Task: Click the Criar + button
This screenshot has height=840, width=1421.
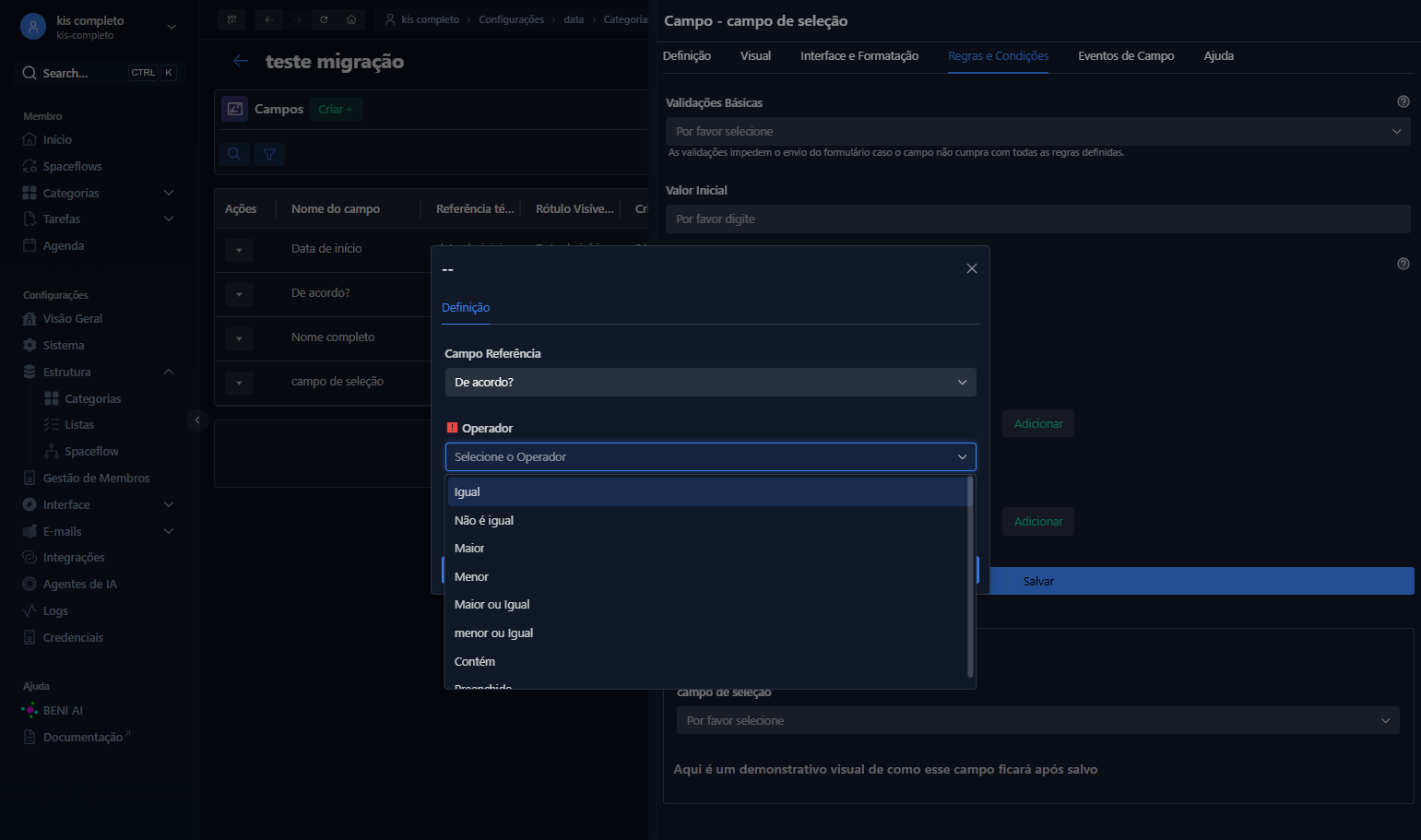Action: [336, 109]
